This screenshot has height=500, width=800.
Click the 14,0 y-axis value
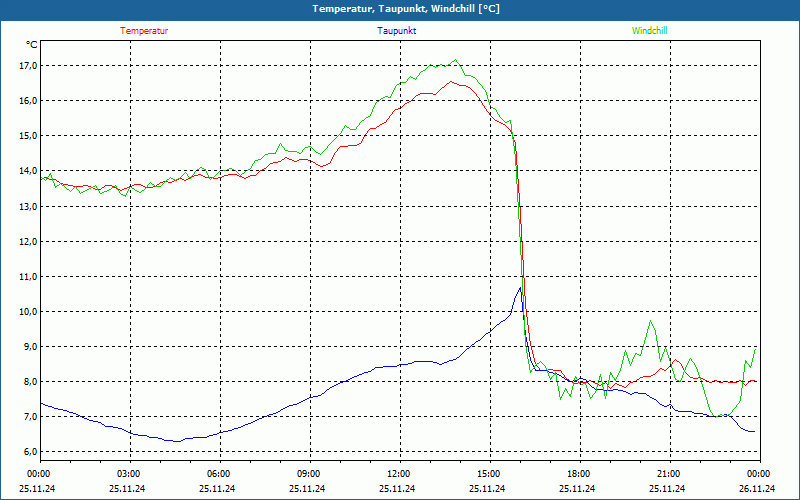click(x=29, y=171)
